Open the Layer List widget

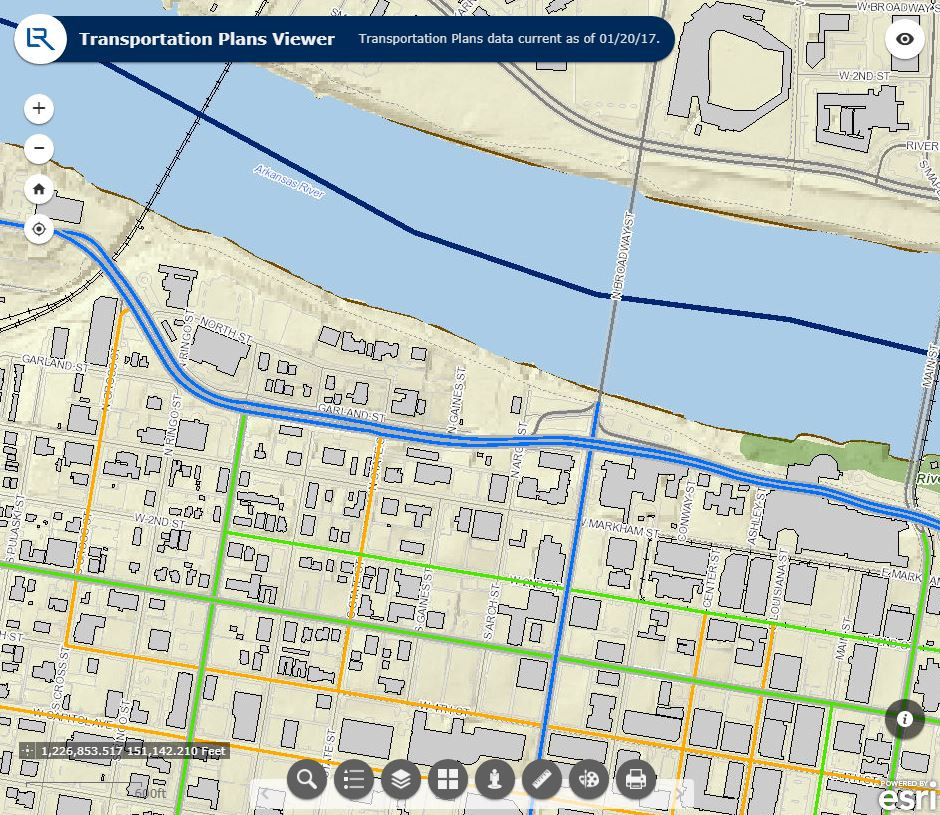coord(400,779)
